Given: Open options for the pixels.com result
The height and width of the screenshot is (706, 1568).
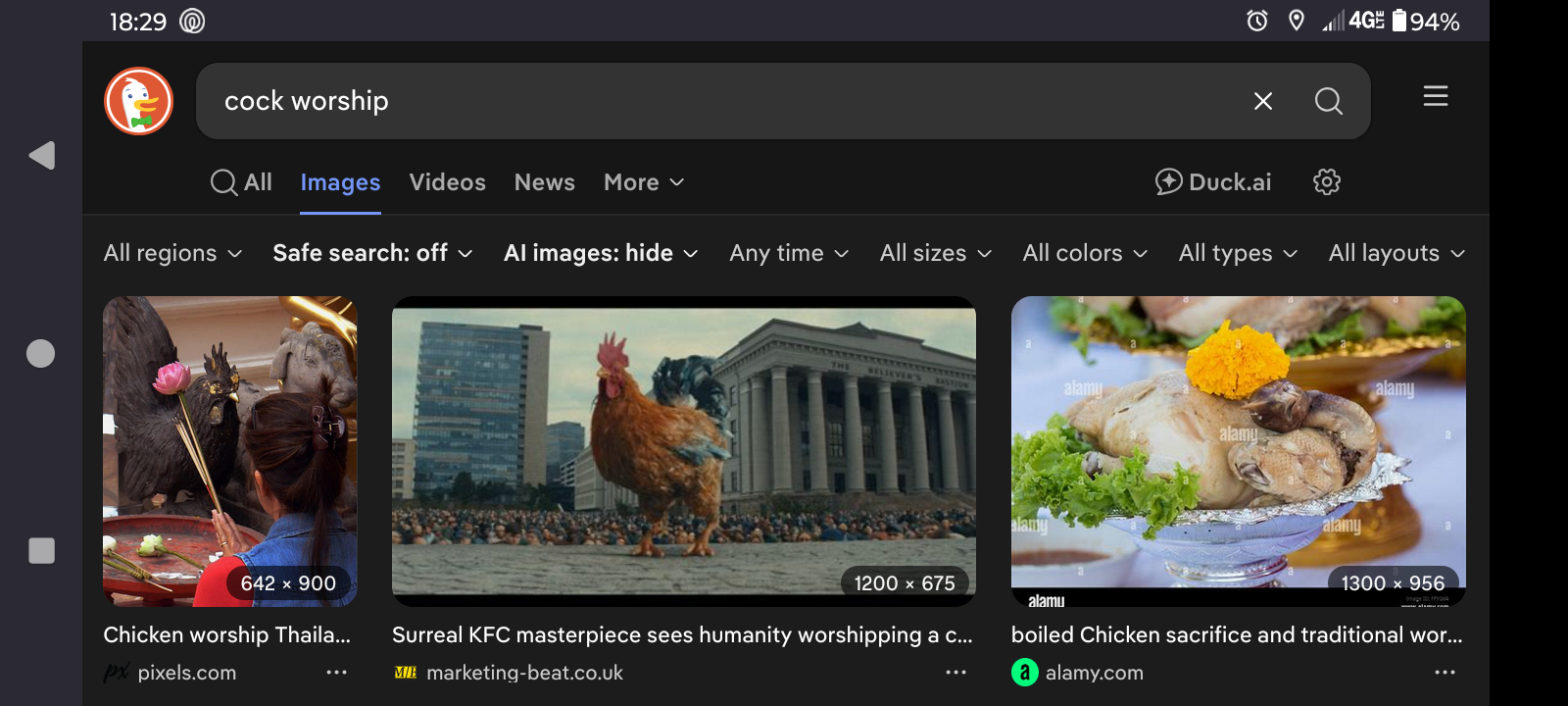Looking at the screenshot, I should click(337, 673).
